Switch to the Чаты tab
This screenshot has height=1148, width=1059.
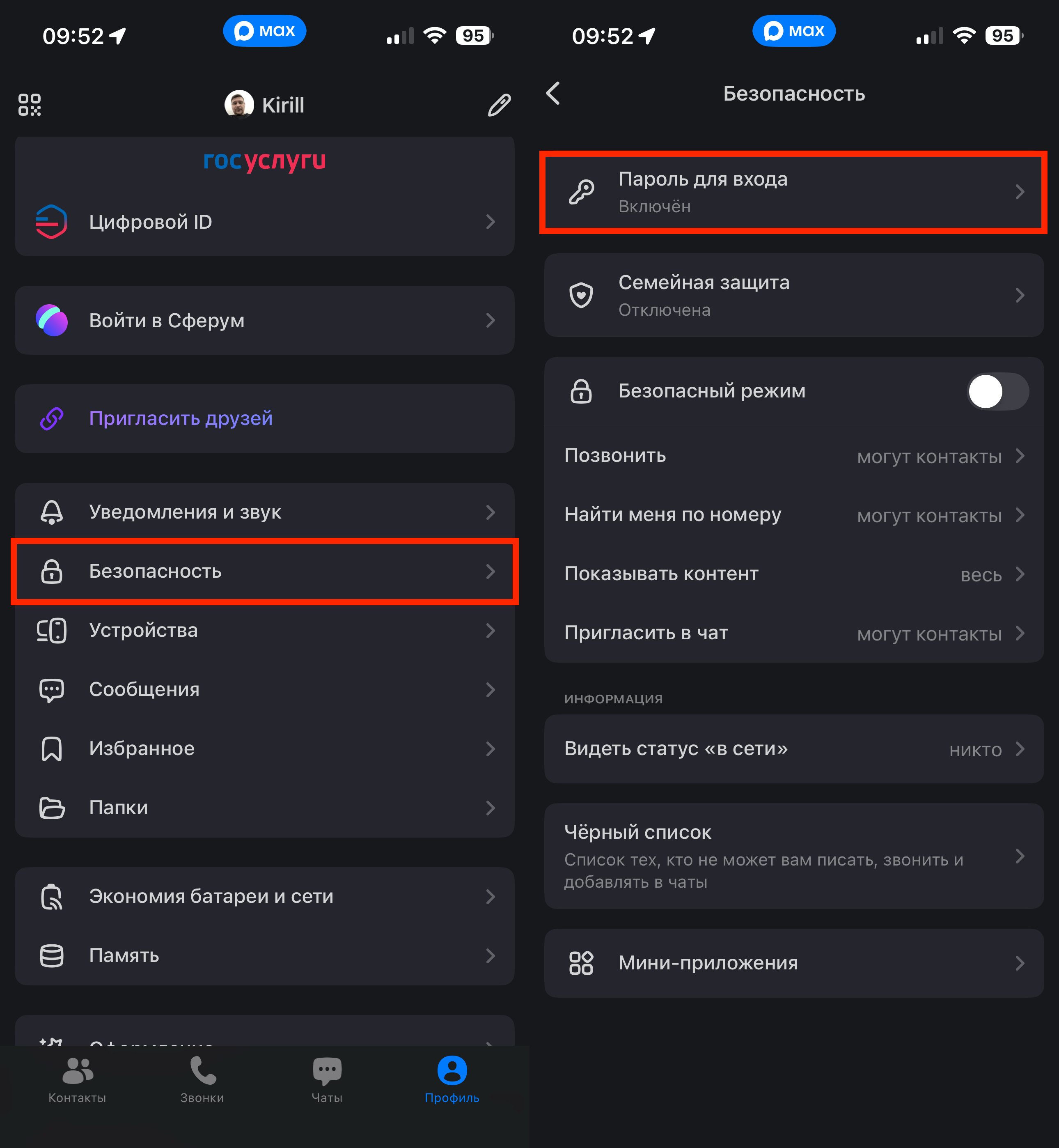coord(327,1079)
